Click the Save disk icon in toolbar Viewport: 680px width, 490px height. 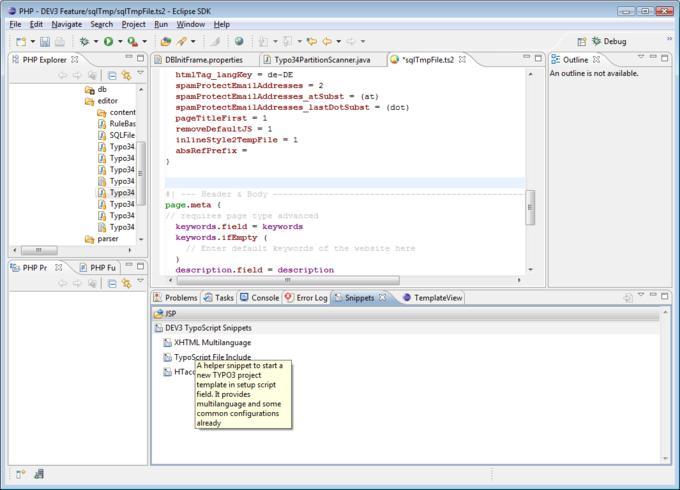(45, 42)
